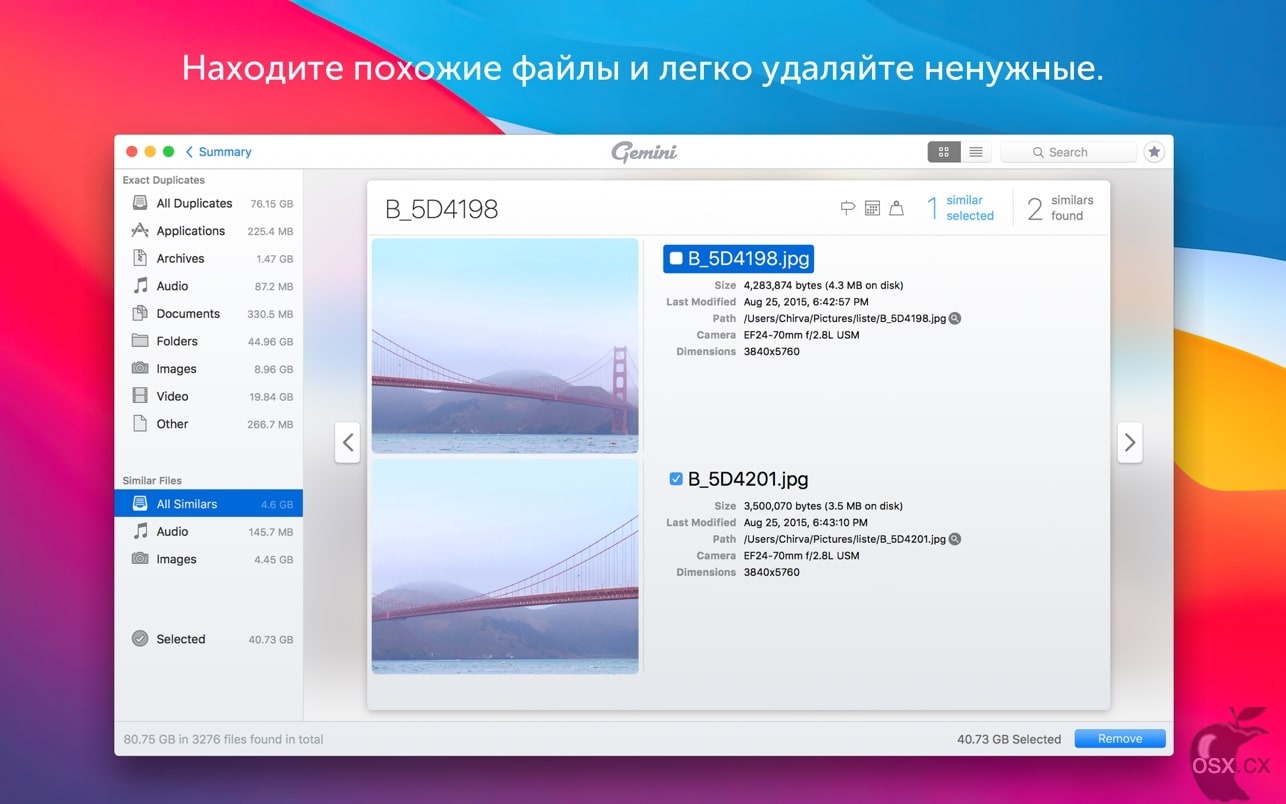Click the Remove button
The width and height of the screenshot is (1286, 804).
click(1120, 739)
